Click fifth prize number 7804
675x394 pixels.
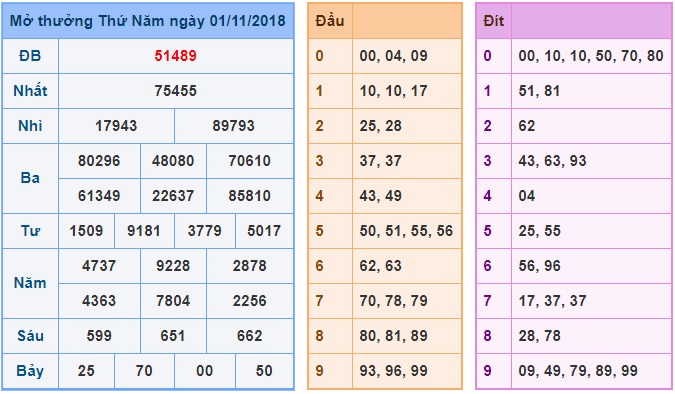[173, 301]
